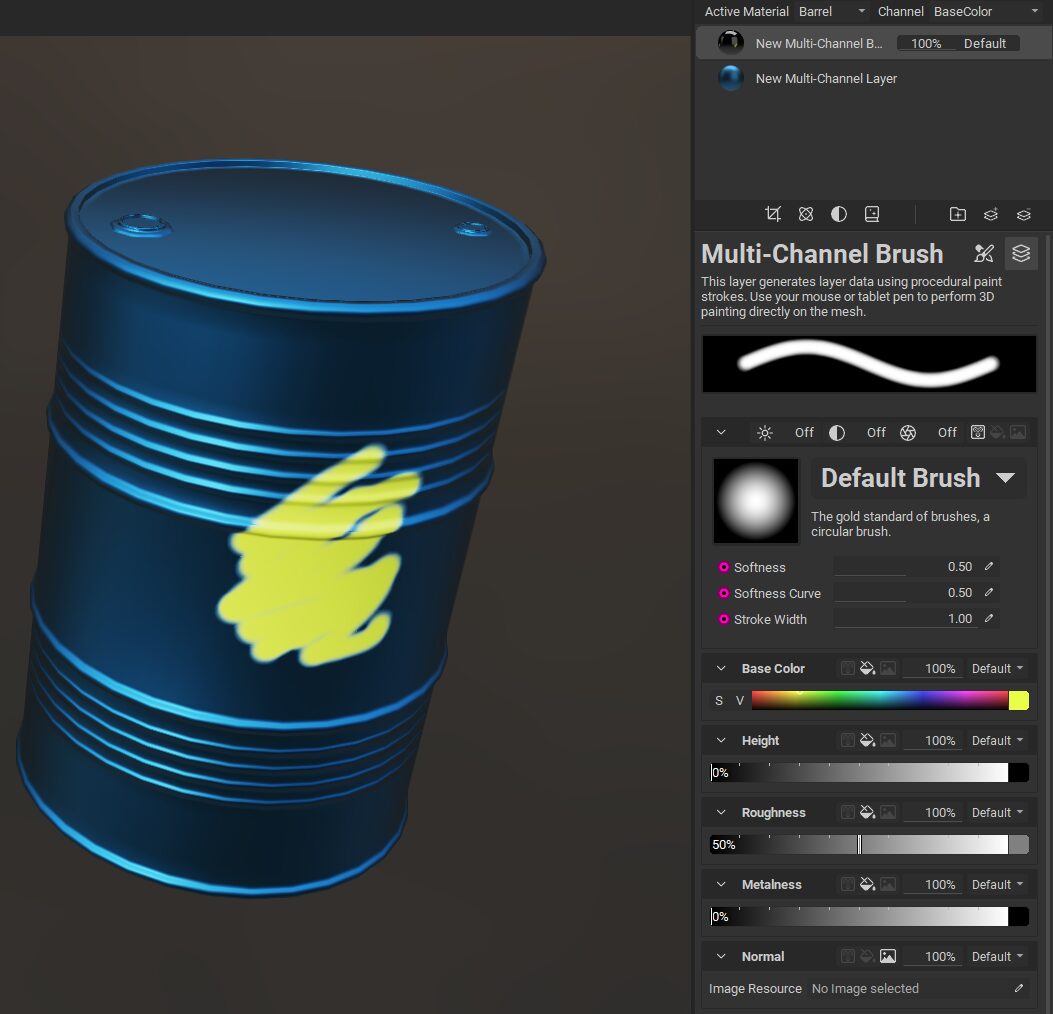Click the Image Resource edit pencil
Viewport: 1053px width, 1014px height.
coord(1018,989)
